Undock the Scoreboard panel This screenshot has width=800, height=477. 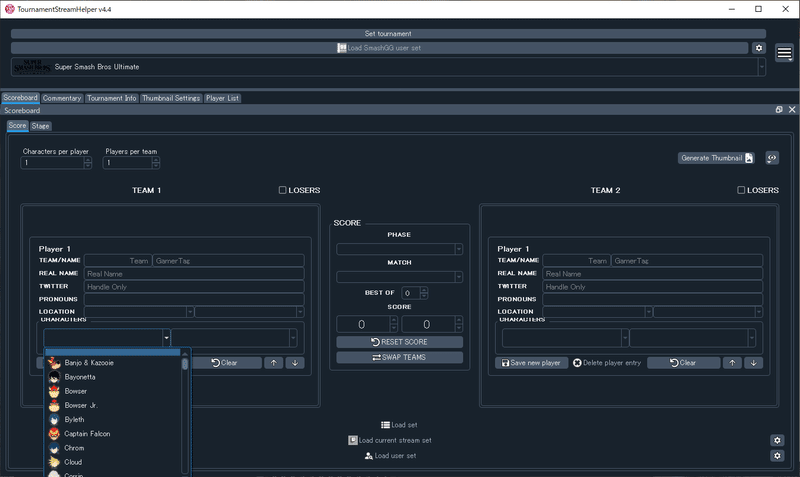click(x=779, y=110)
